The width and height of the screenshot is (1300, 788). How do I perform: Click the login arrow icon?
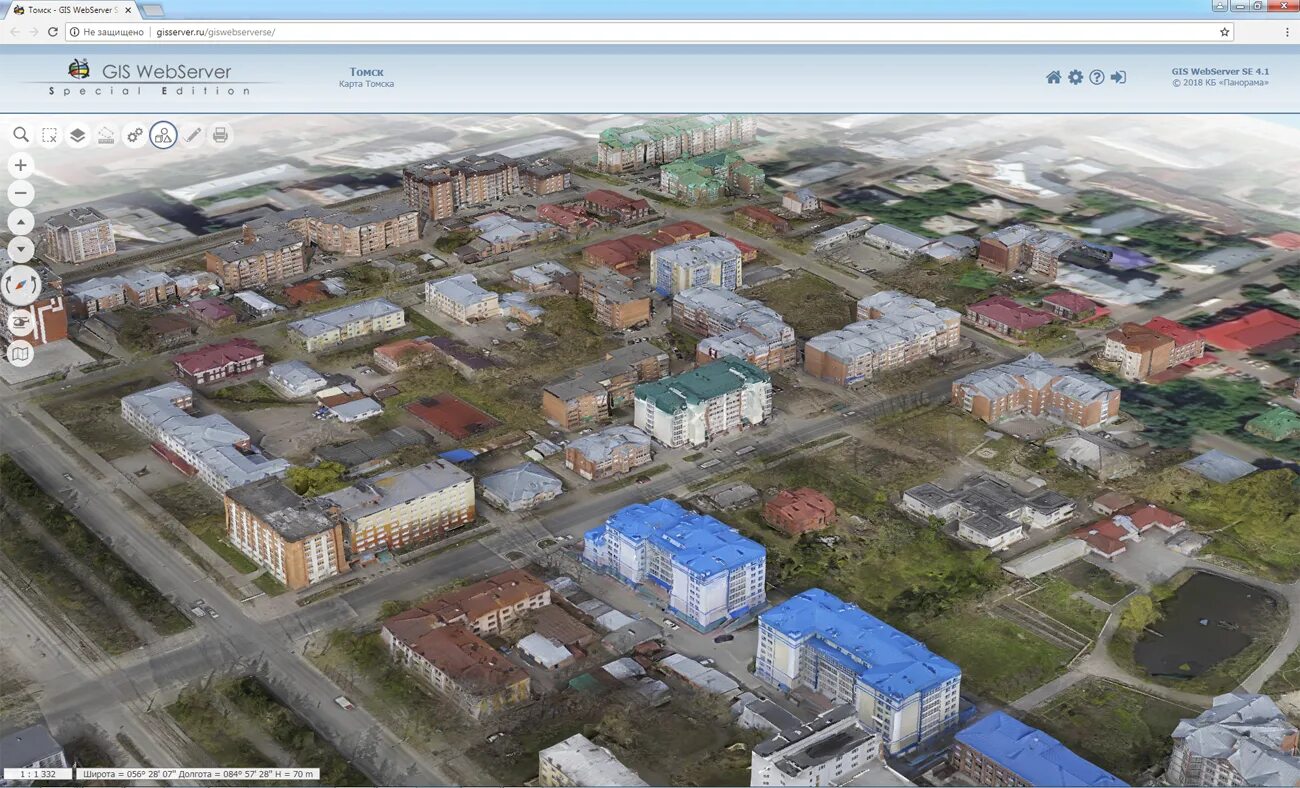pos(1118,77)
